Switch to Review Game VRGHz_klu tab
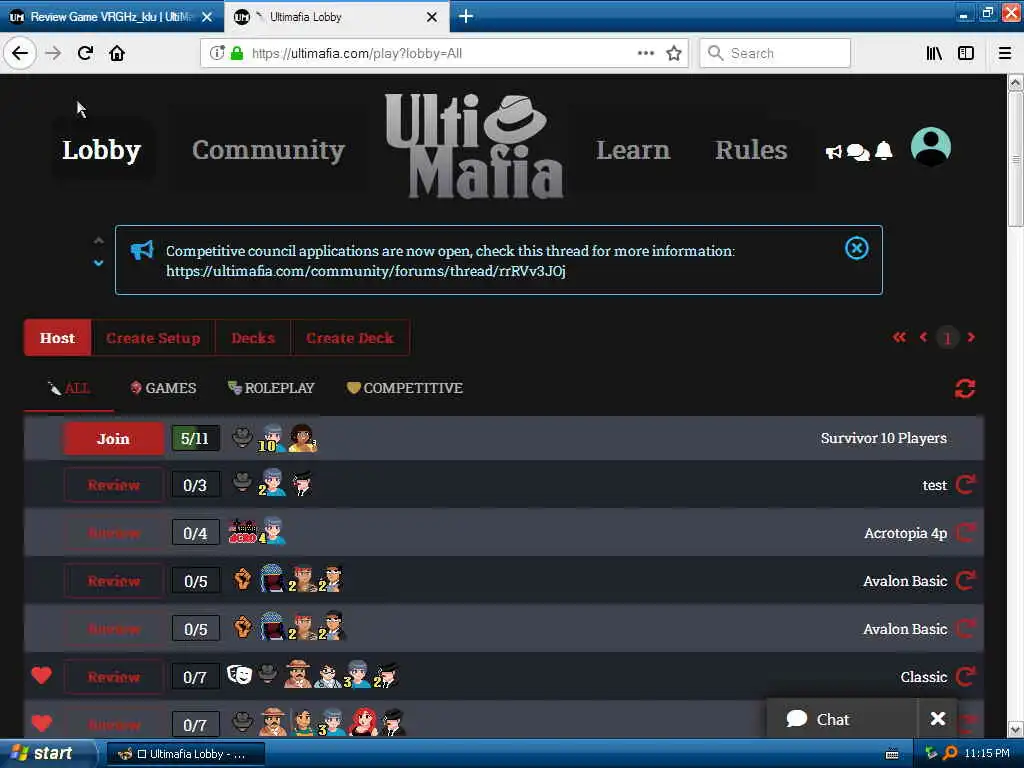The width and height of the screenshot is (1024, 768). point(112,17)
